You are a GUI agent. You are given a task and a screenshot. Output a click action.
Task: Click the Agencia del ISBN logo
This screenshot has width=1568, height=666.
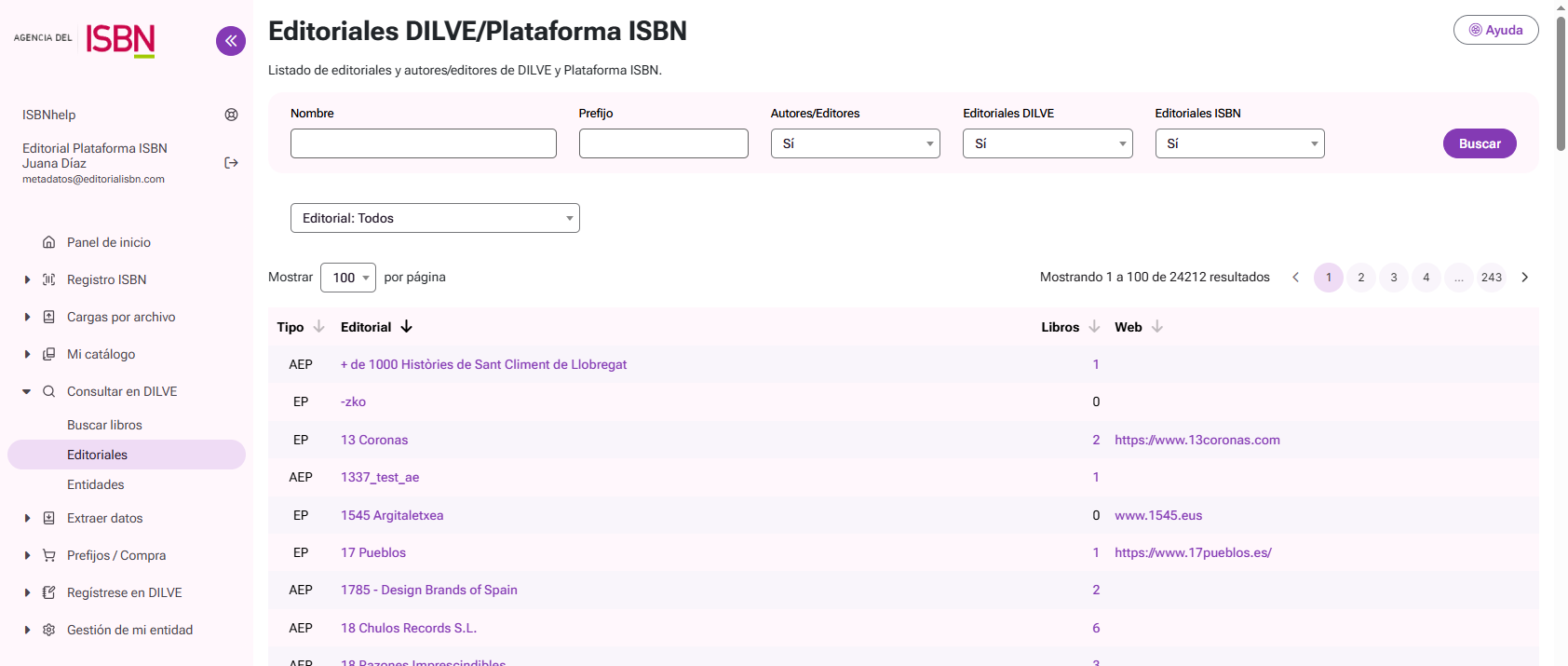click(85, 40)
